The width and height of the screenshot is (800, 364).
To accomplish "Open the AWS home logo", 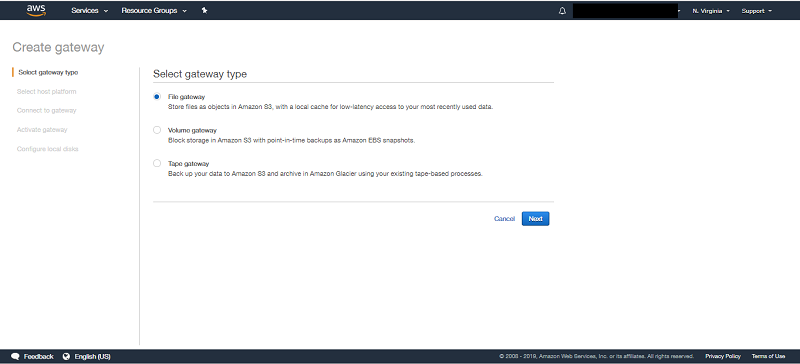I will (x=36, y=10).
